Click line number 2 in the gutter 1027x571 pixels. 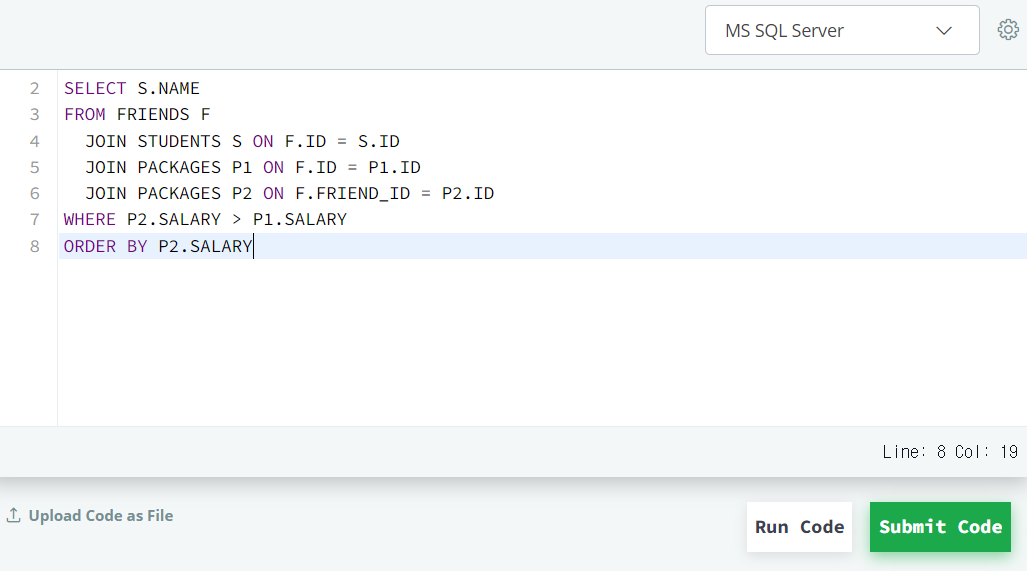point(35,88)
